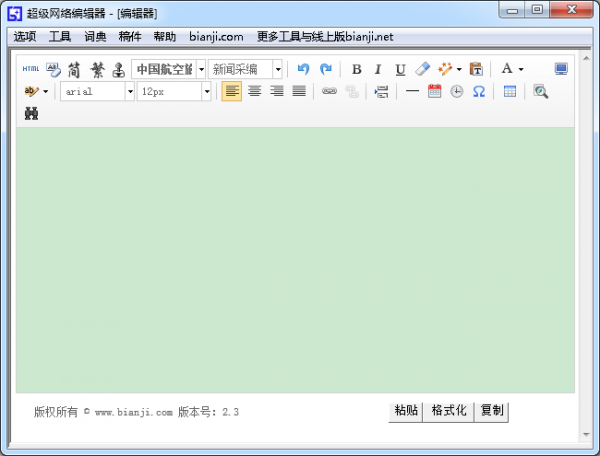600x456 pixels.
Task: Click the scrollbar down arrow
Action: tap(586, 435)
